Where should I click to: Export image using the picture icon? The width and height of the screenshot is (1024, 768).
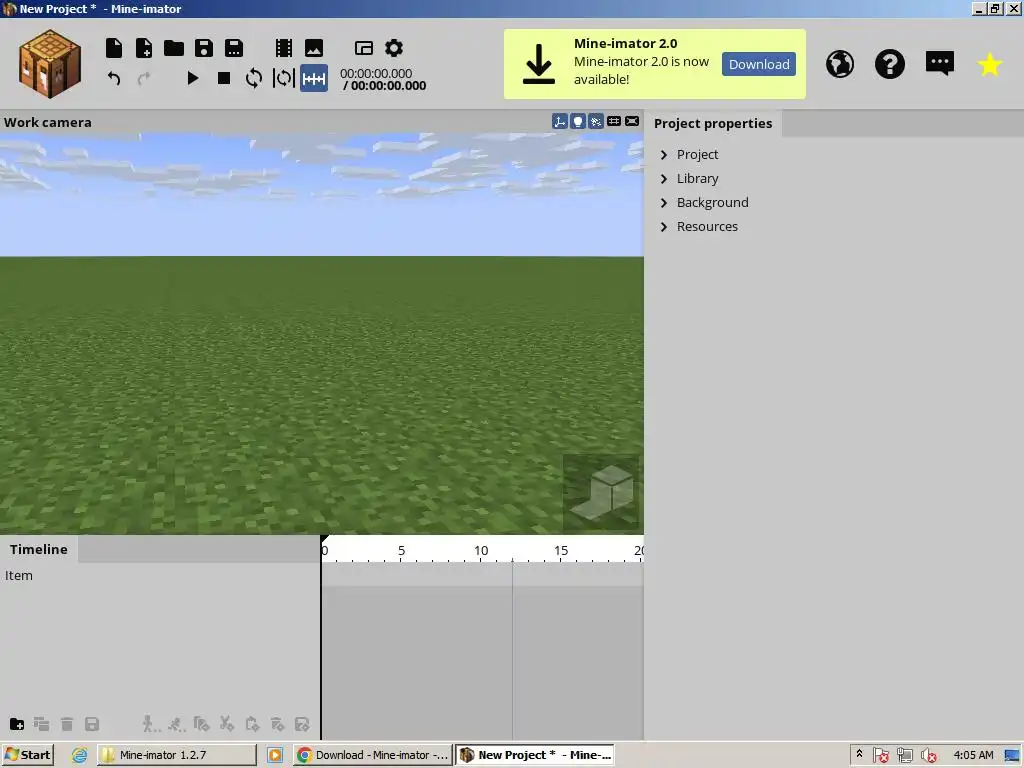(314, 48)
